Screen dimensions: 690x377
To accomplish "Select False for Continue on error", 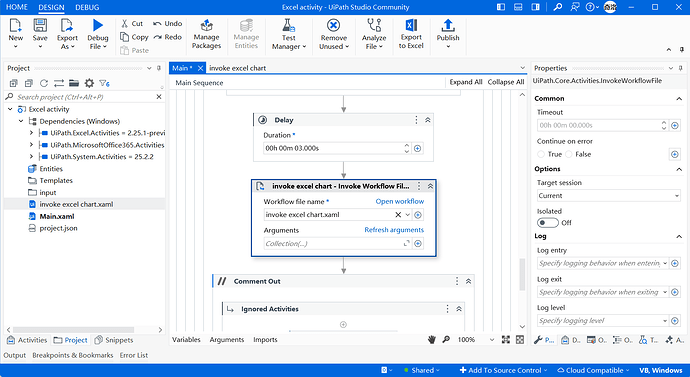I will click(569, 154).
